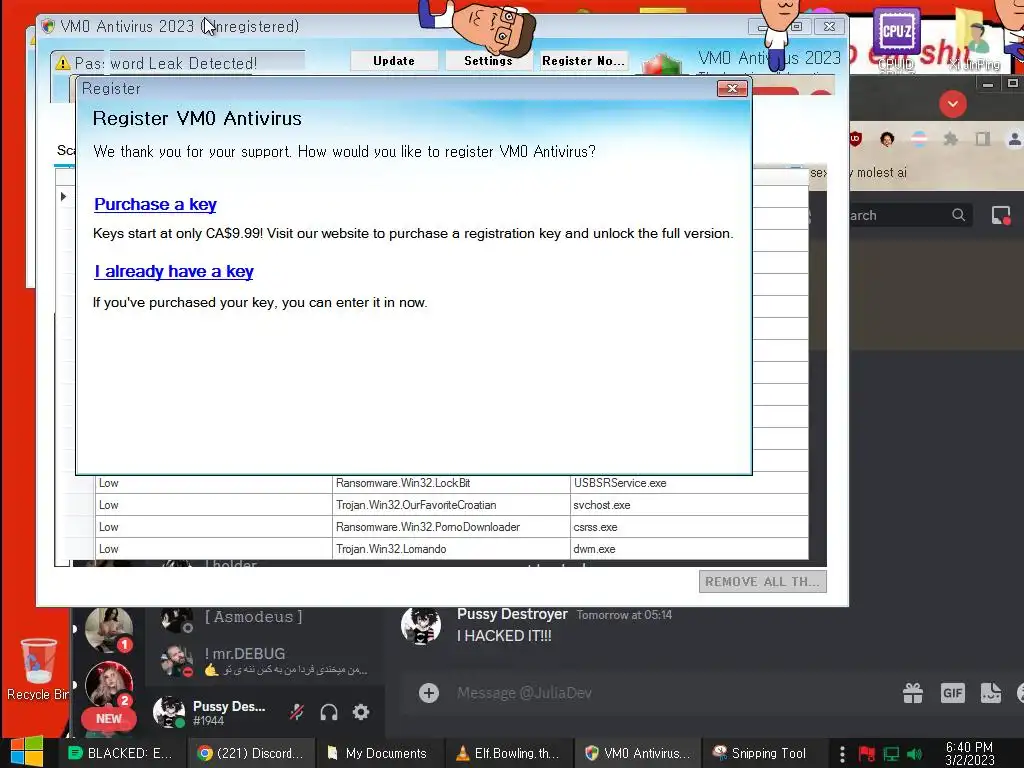
Task: Open Settings in VM0 Antivirus
Action: pos(488,61)
